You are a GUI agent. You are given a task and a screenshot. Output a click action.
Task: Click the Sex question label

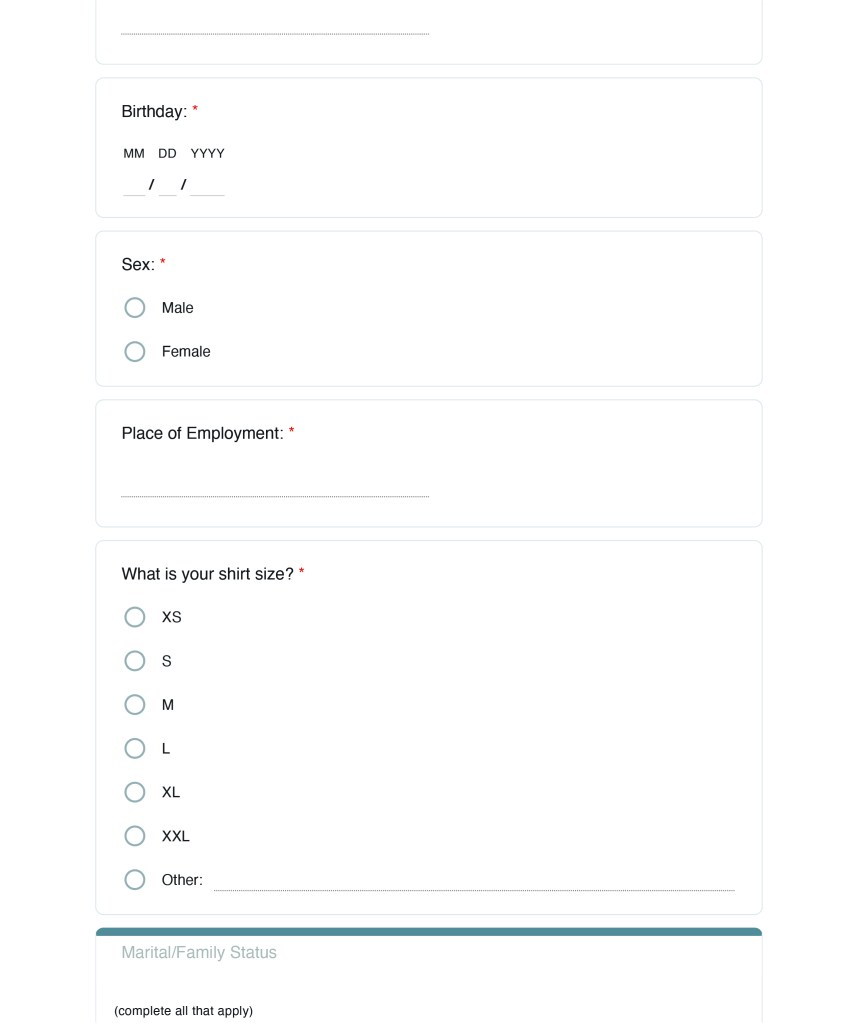pos(138,265)
